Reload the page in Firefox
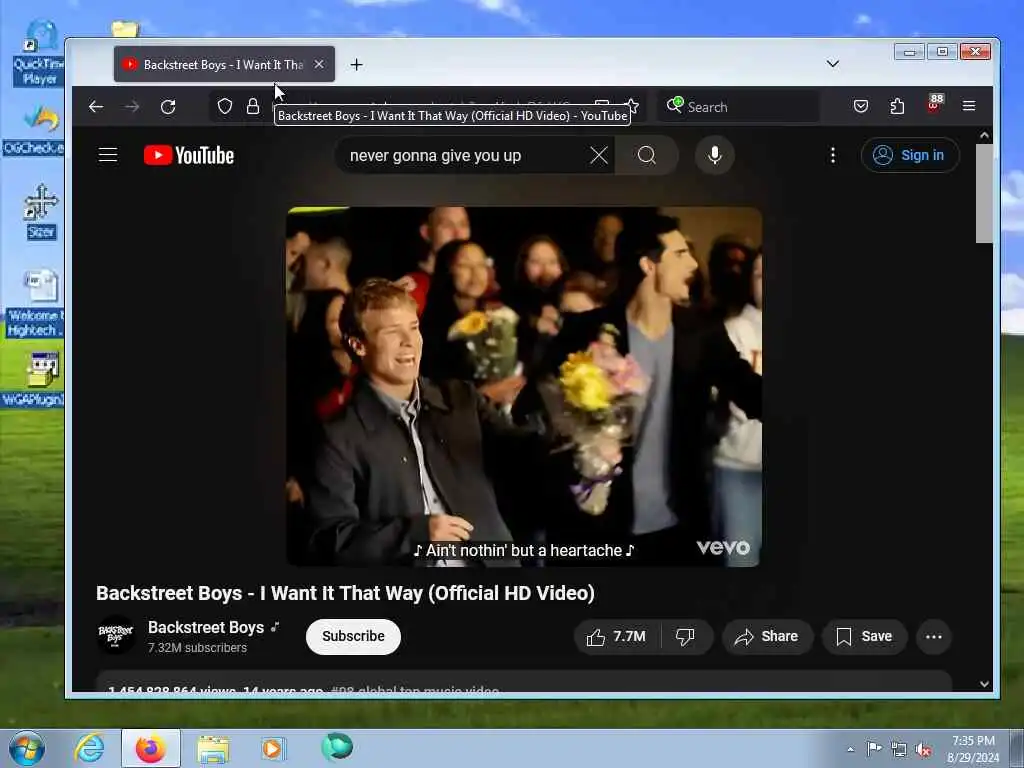This screenshot has height=768, width=1024. (x=168, y=106)
